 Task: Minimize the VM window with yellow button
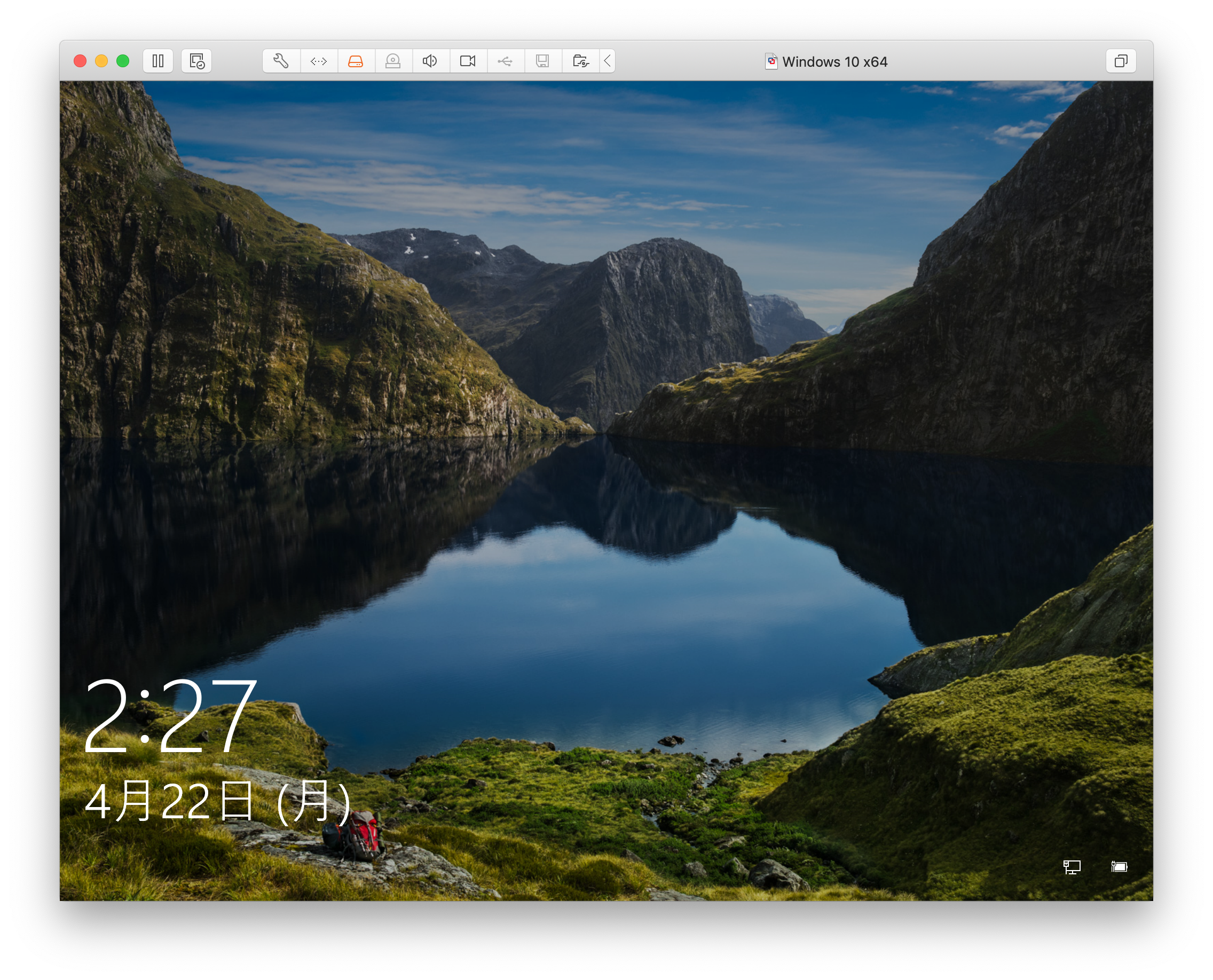[x=101, y=61]
